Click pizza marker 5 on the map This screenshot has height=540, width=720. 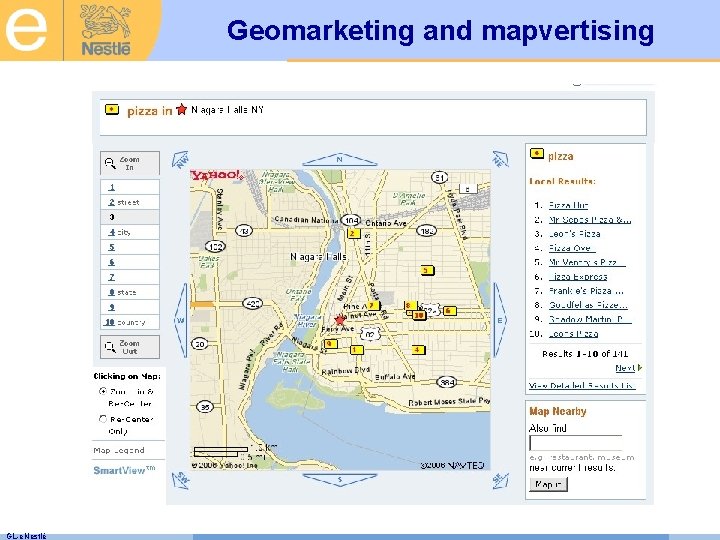pos(427,270)
